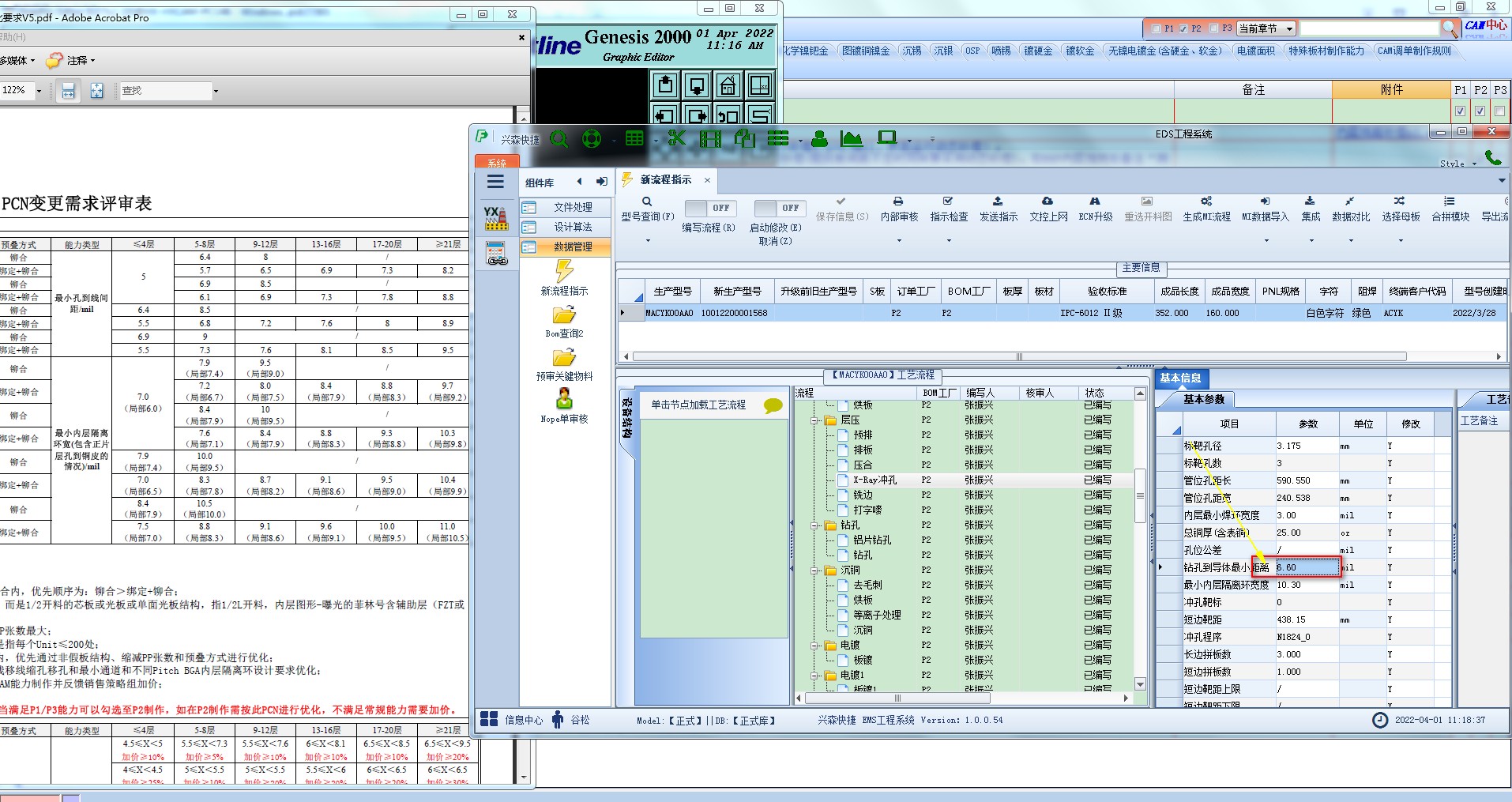This screenshot has height=802, width=1512.
Task: Click the 钻孔到导体最小距离 value 6.60 field
Action: point(1307,567)
